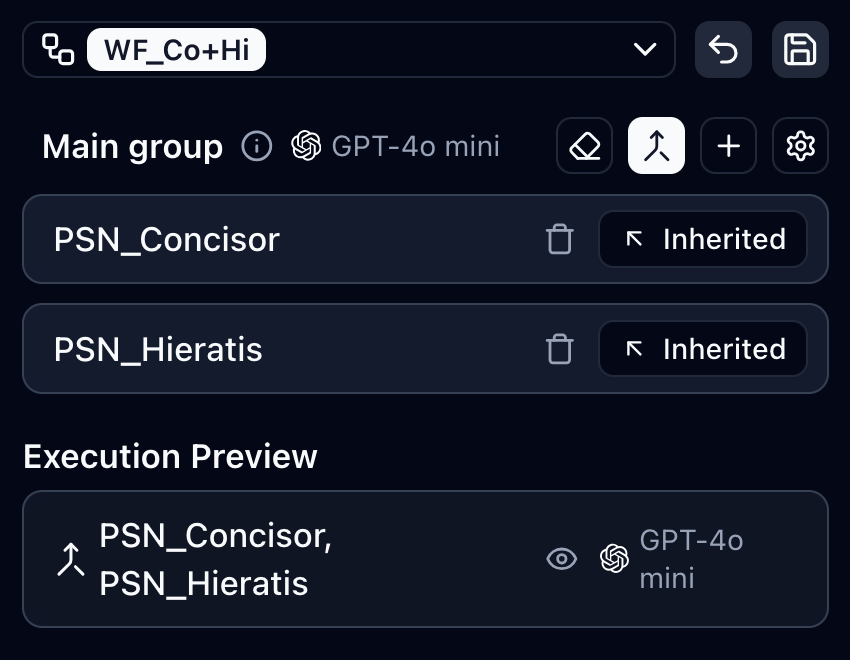Delete PSN_Concisor with its trash icon

click(560, 239)
